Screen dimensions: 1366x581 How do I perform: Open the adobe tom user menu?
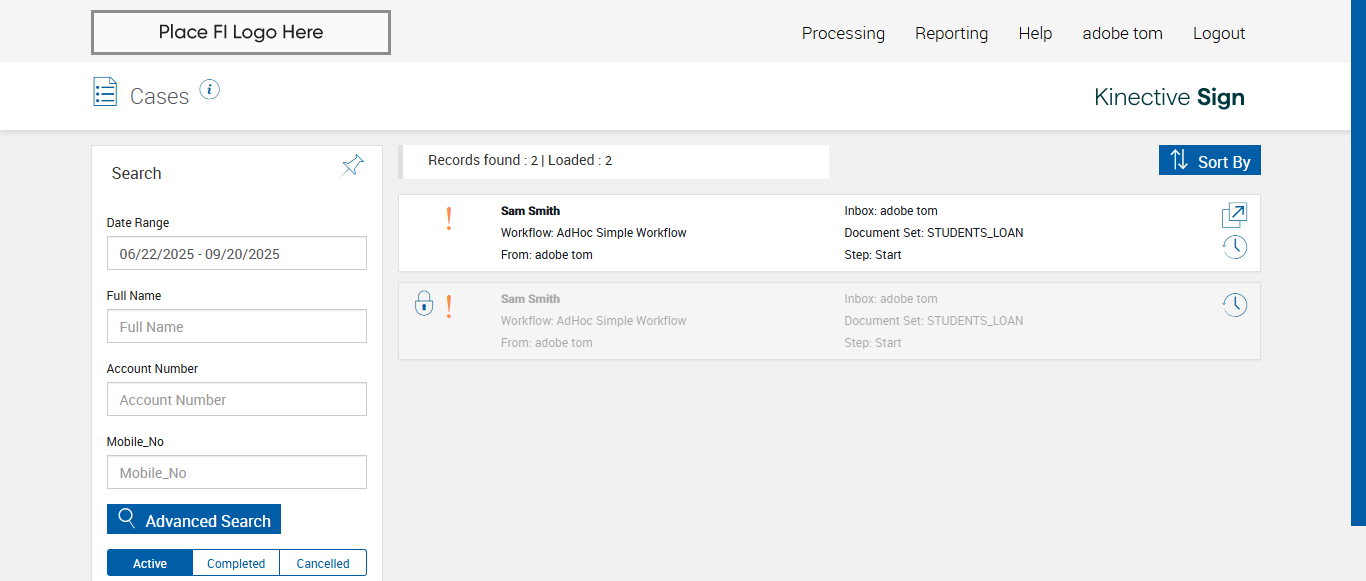point(1122,33)
